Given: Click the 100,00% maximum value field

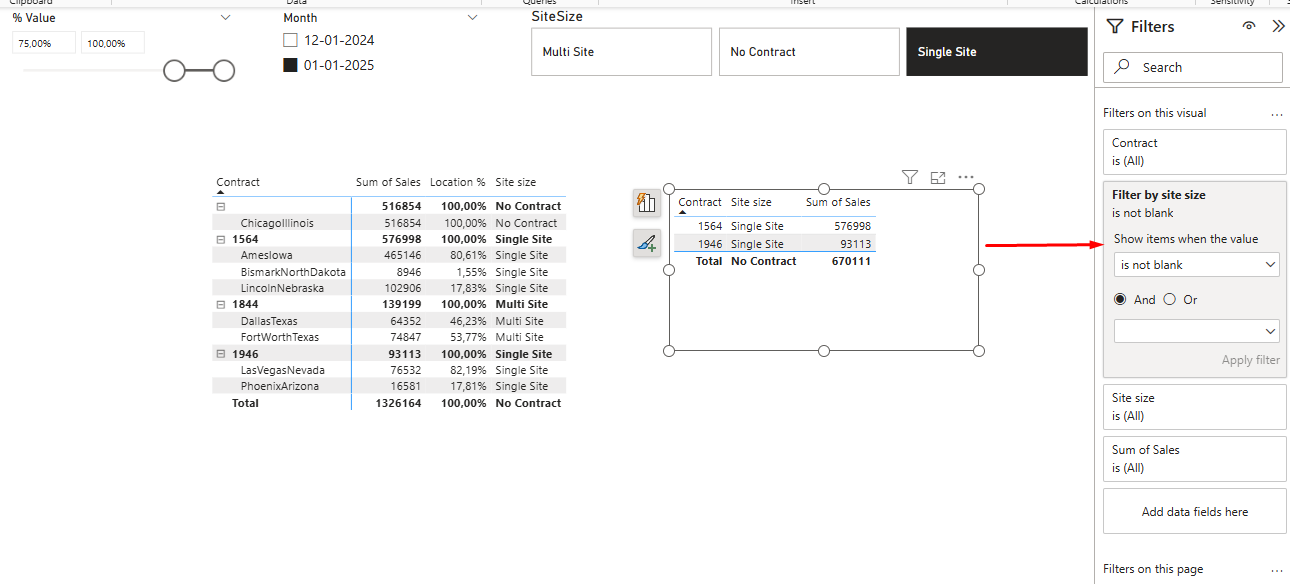Looking at the screenshot, I should point(113,43).
